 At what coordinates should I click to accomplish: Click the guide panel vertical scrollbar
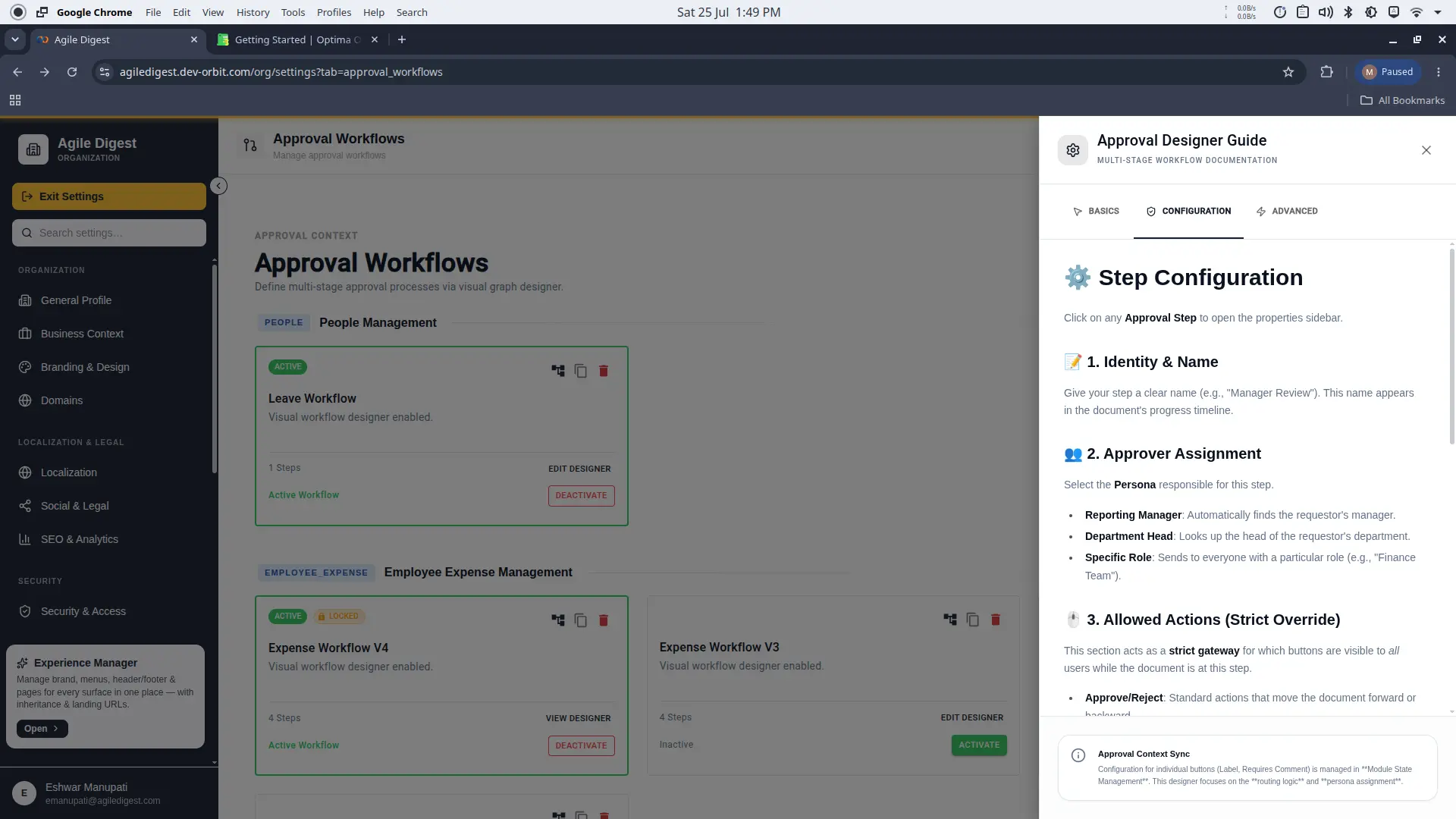click(x=1451, y=347)
